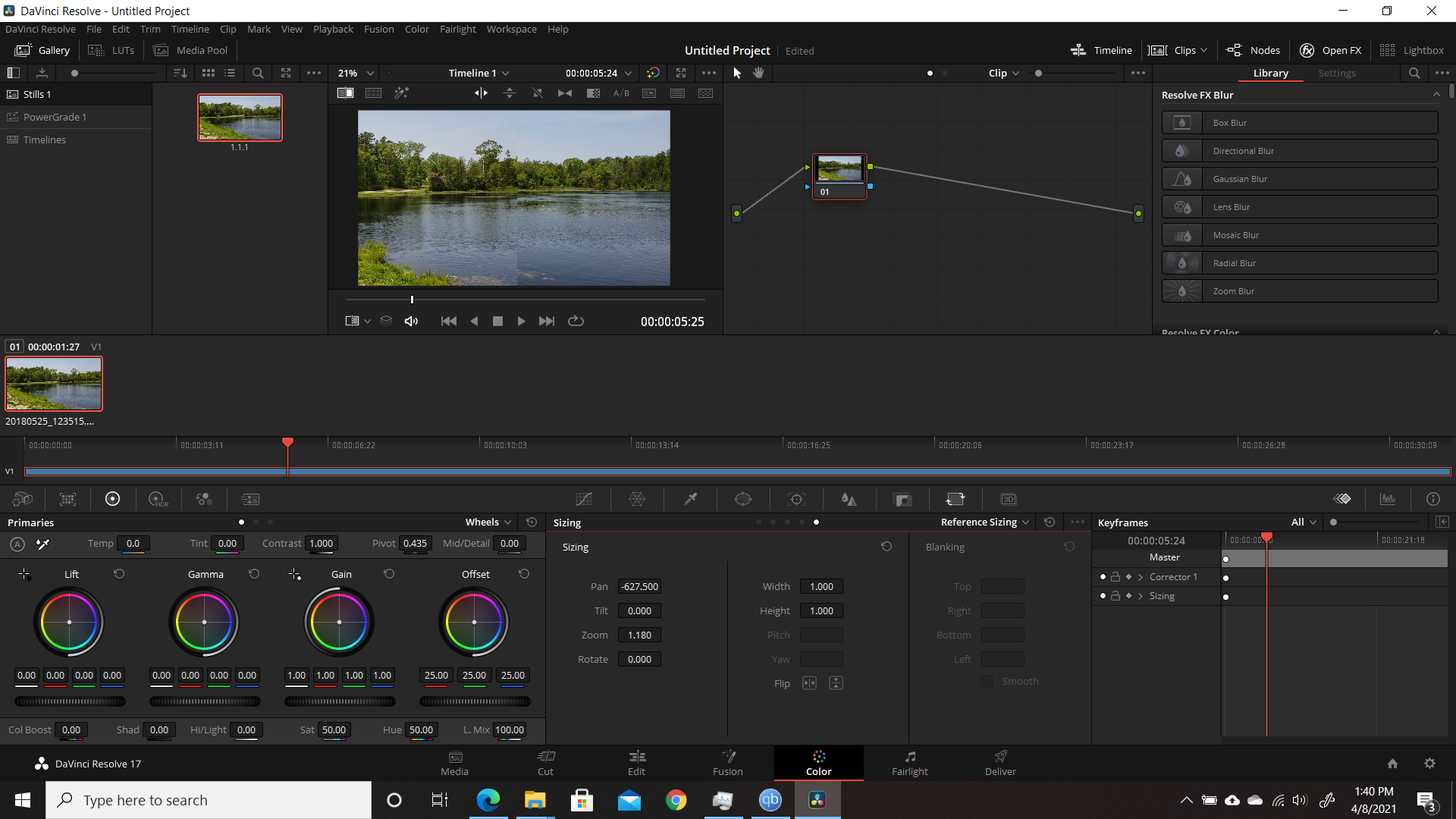Open the Camera Raw palette
Viewport: 1456px width, 819px height.
(x=23, y=499)
